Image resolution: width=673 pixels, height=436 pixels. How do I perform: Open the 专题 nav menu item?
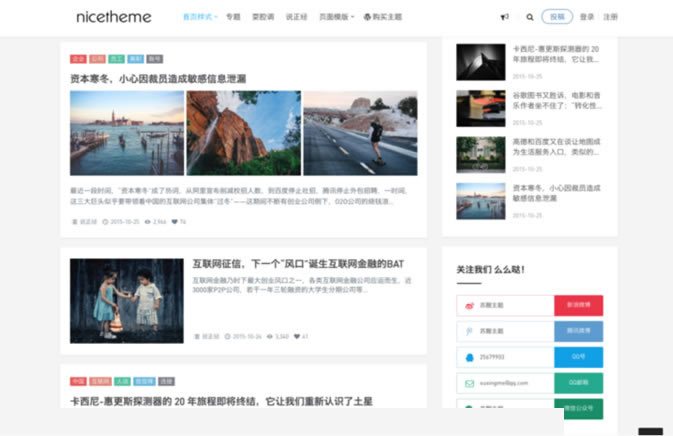click(x=233, y=17)
